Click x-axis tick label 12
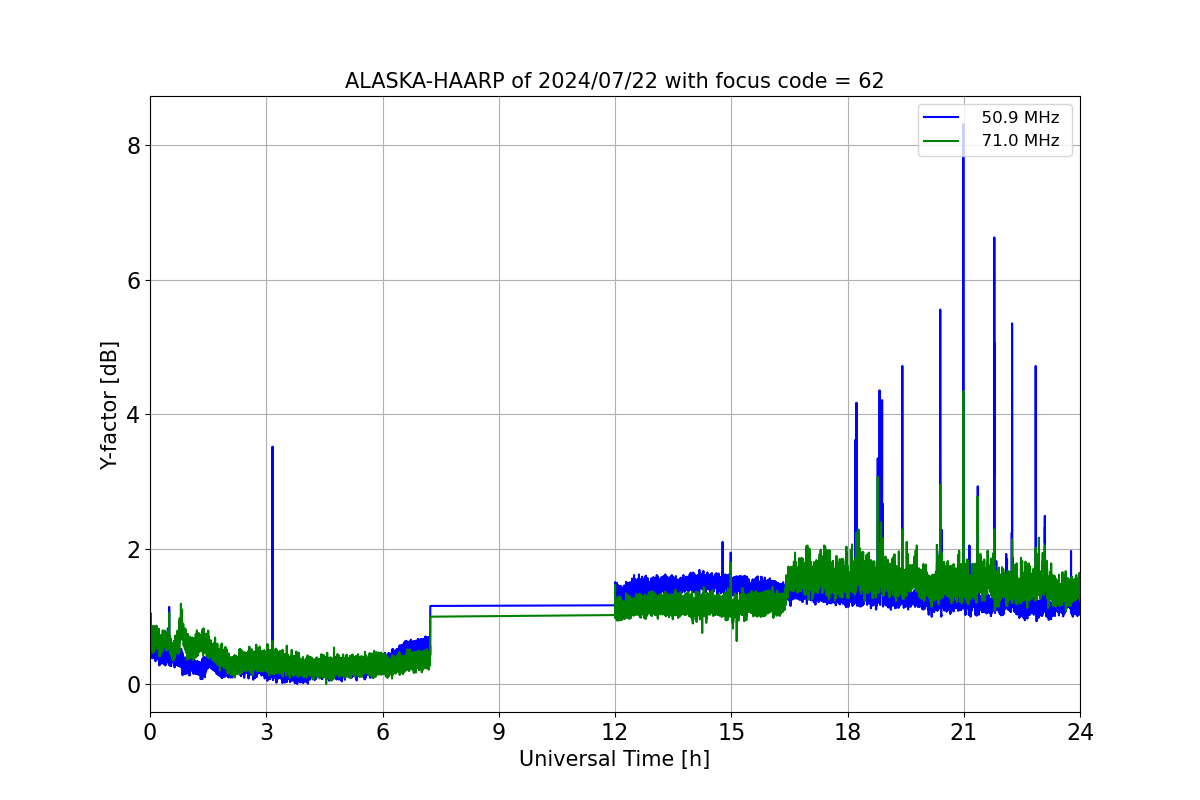Image resolution: width=1200 pixels, height=800 pixels. click(615, 731)
